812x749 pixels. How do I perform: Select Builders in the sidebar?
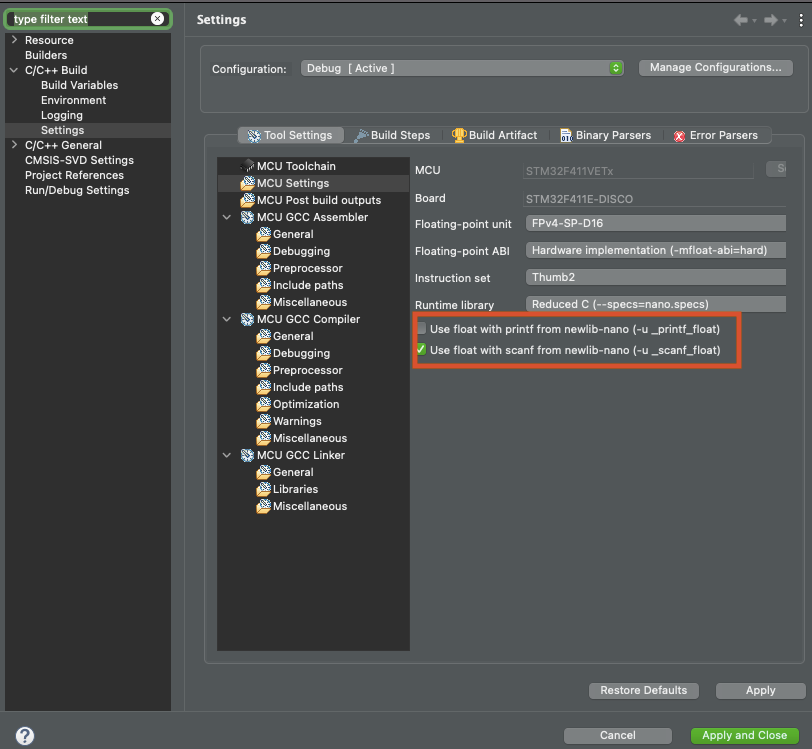pyautogui.click(x=46, y=55)
